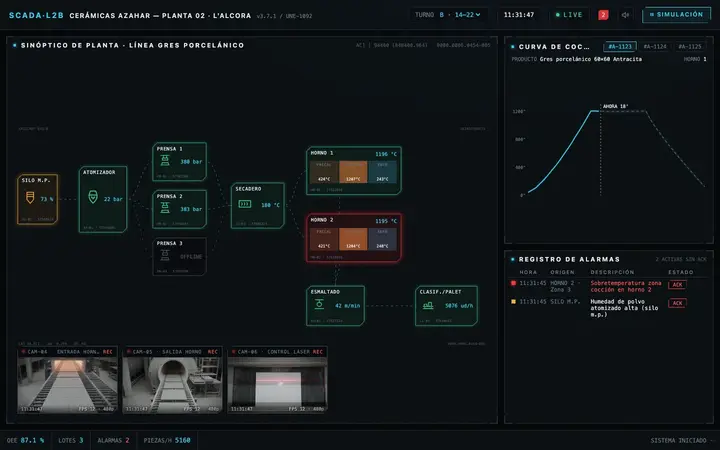
Task: Click the Secadero 180 °C reading
Action: tap(270, 205)
